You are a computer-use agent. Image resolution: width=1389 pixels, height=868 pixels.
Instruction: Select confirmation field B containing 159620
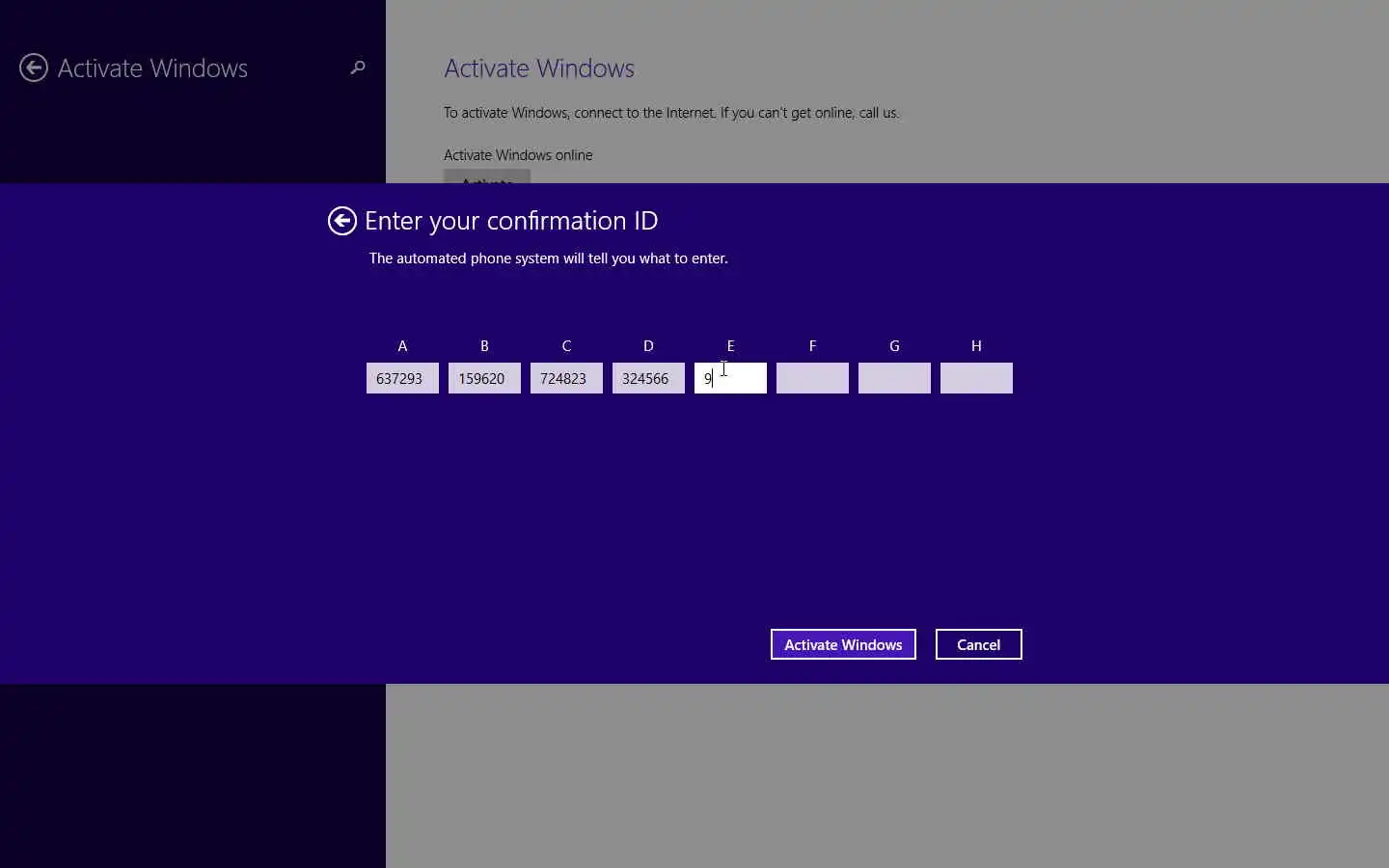point(484,378)
